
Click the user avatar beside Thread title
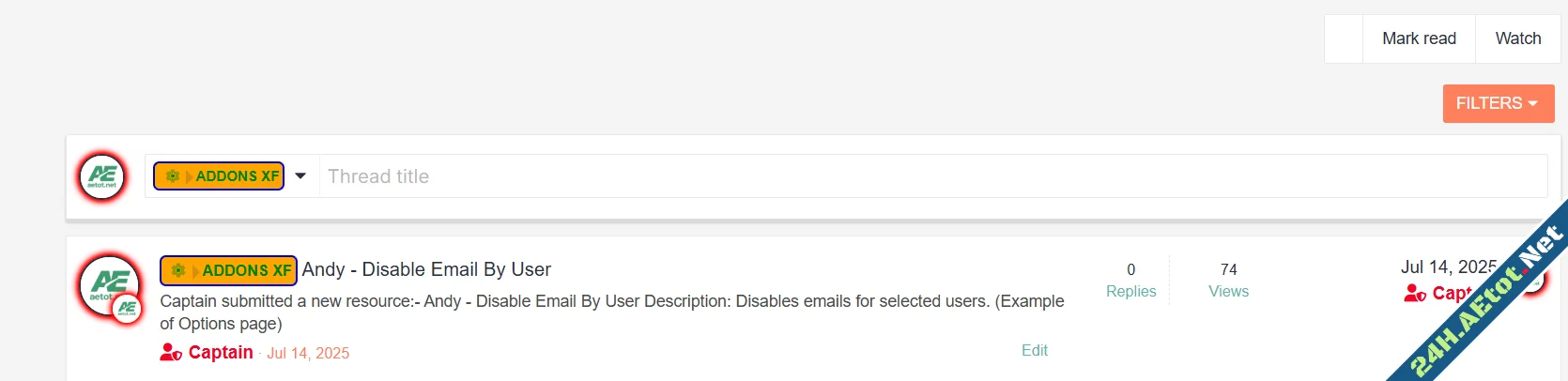102,176
